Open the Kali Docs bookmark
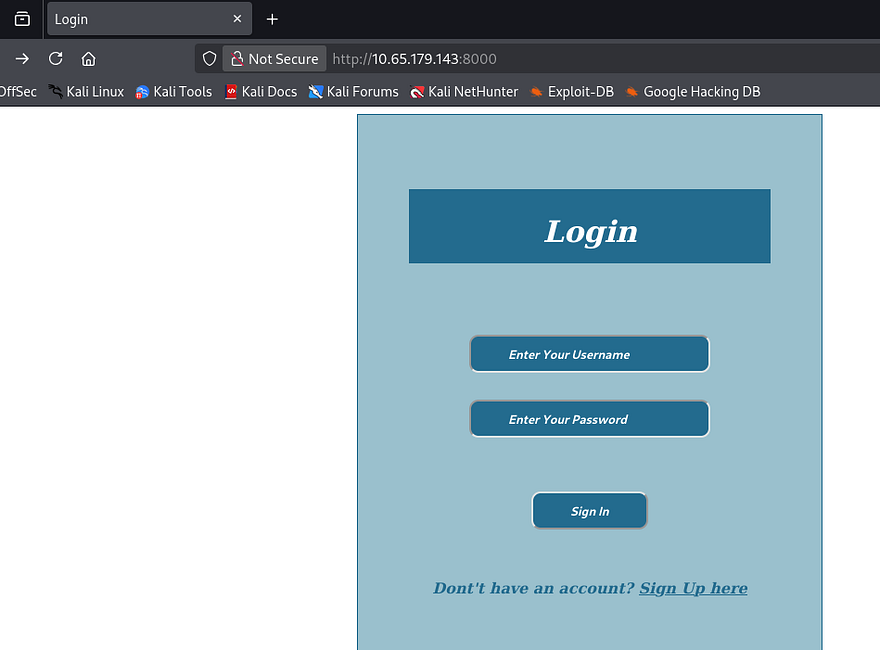Screen dimensions: 880x650 click(x=261, y=92)
